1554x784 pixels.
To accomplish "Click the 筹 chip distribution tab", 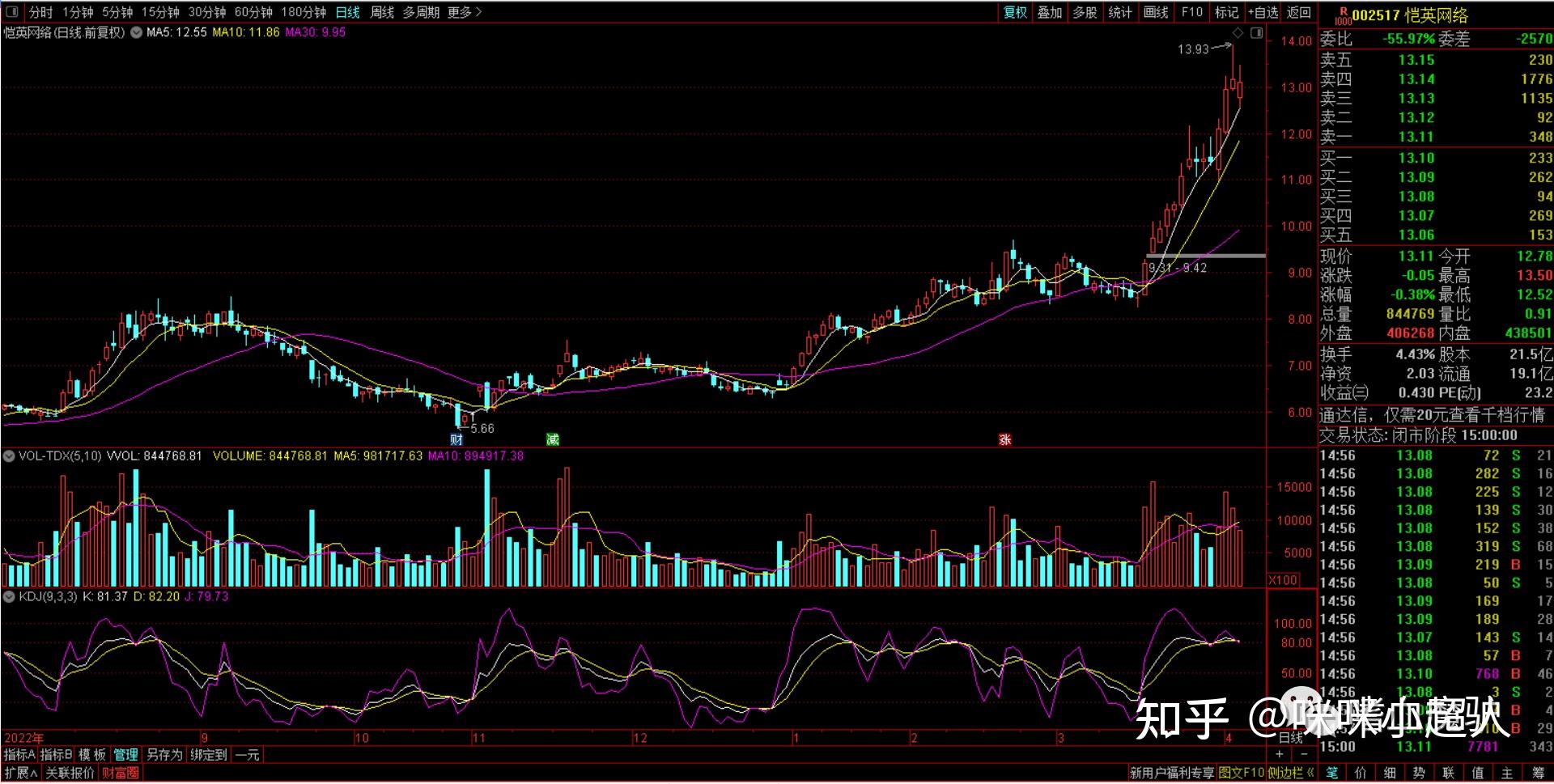I will 1537,773.
